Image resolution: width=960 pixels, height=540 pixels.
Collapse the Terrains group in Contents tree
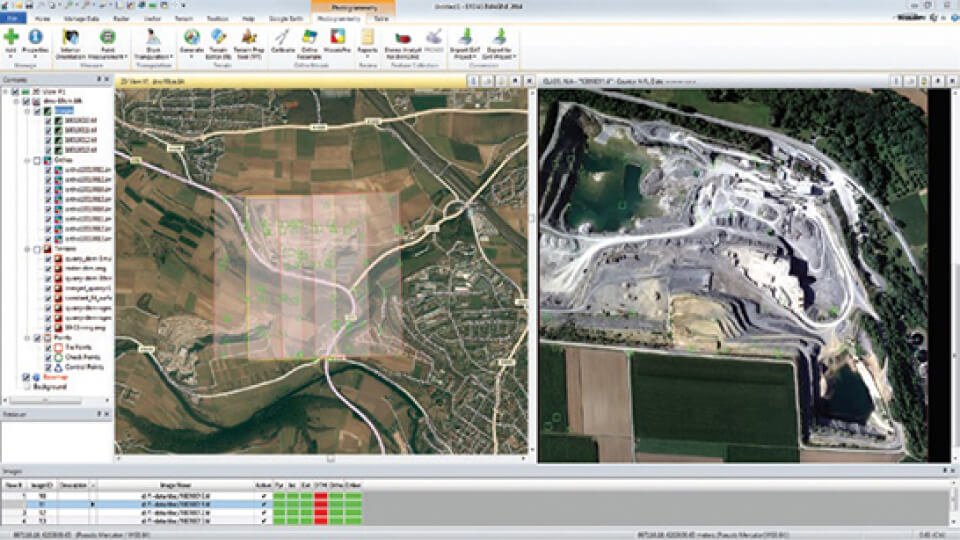click(29, 248)
